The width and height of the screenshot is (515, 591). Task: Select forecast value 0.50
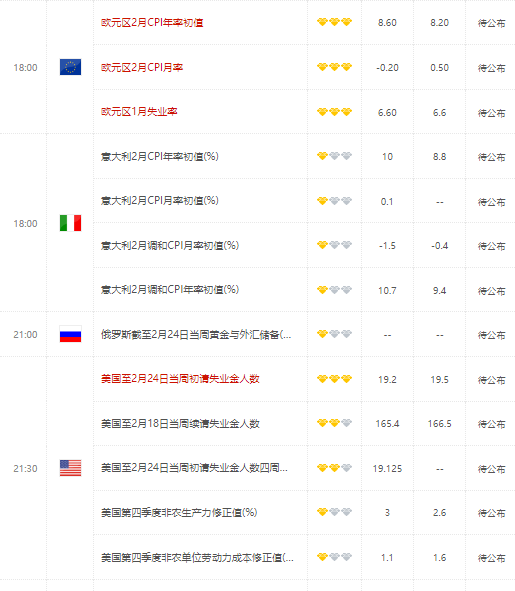pyautogui.click(x=440, y=67)
